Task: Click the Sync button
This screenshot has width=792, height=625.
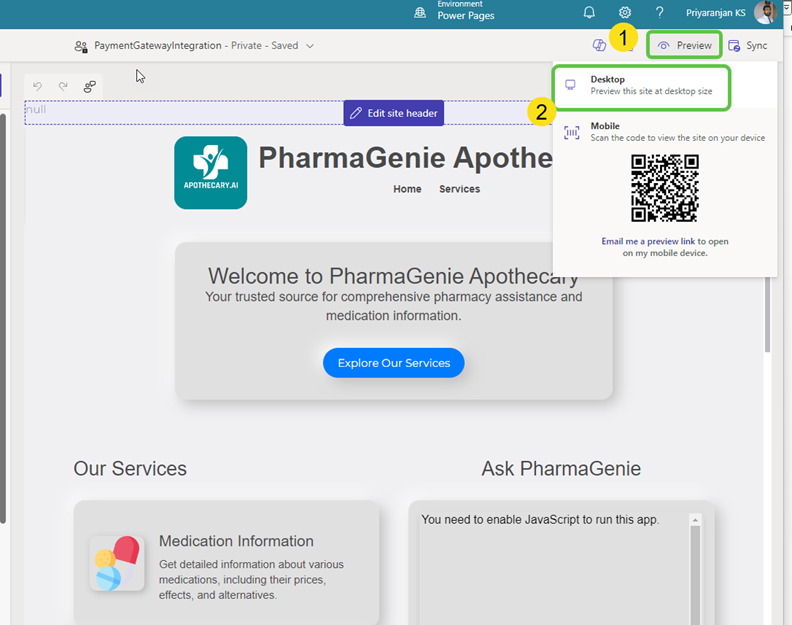Action: (x=748, y=46)
